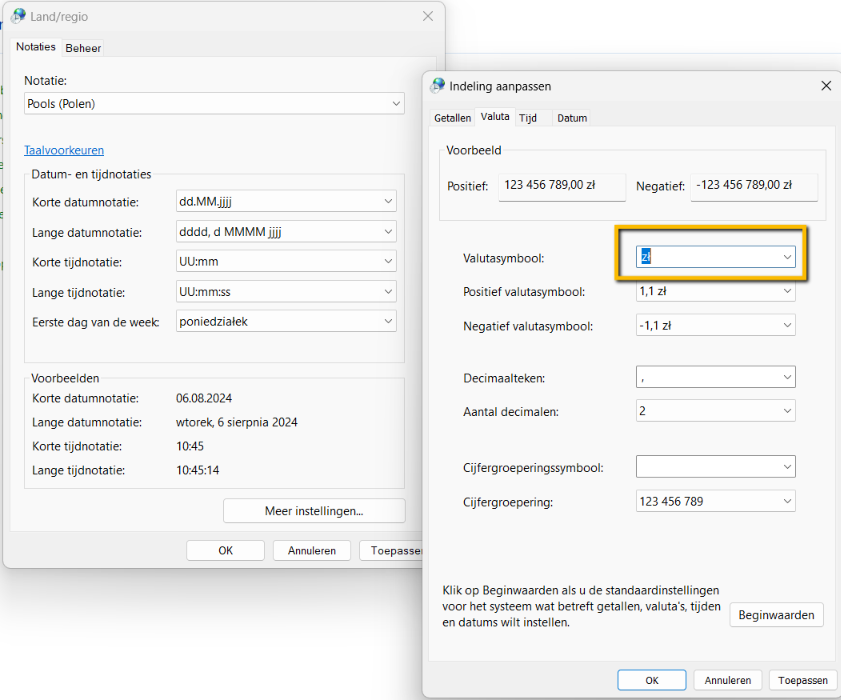This screenshot has height=700, width=841.
Task: Open the Taalvoorkeuren link
Action: (64, 151)
